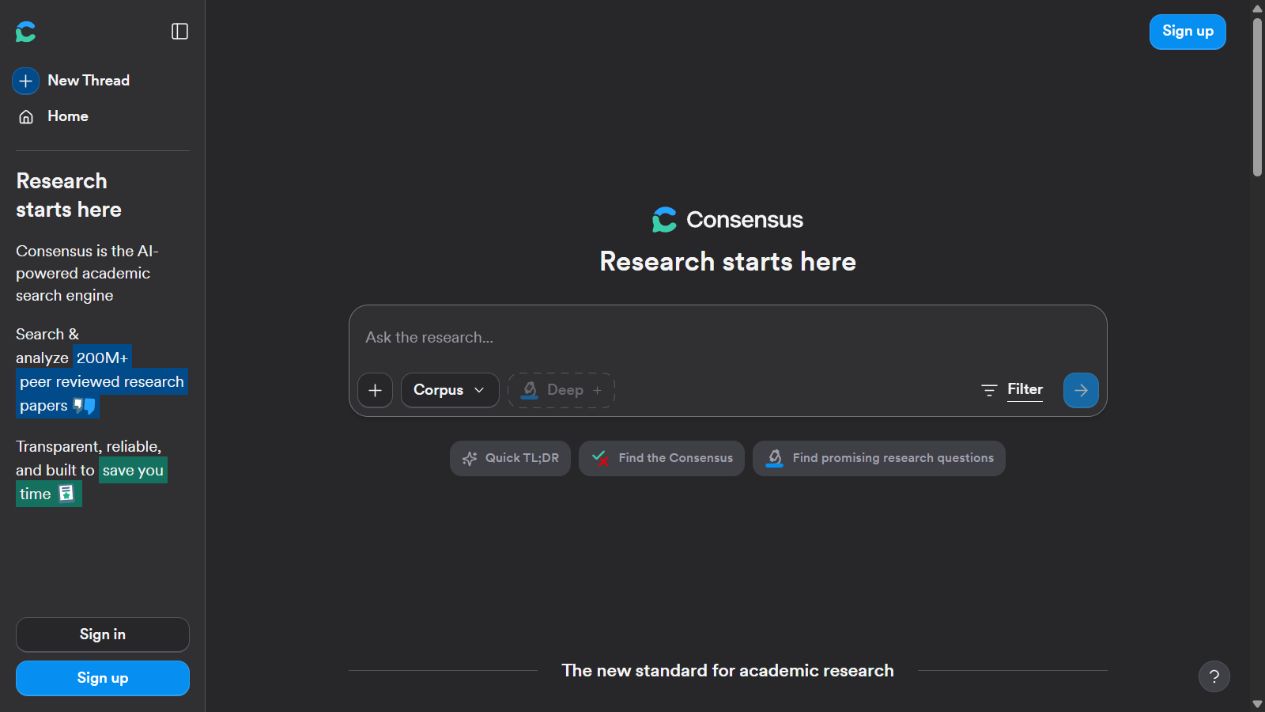The height and width of the screenshot is (712, 1265).
Task: Click the check-cross icon on Find the Consensus
Action: pyautogui.click(x=600, y=458)
